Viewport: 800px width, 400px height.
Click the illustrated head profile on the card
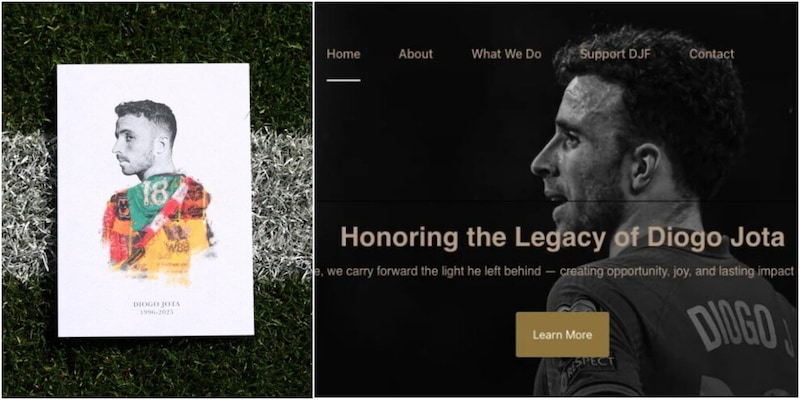144,135
